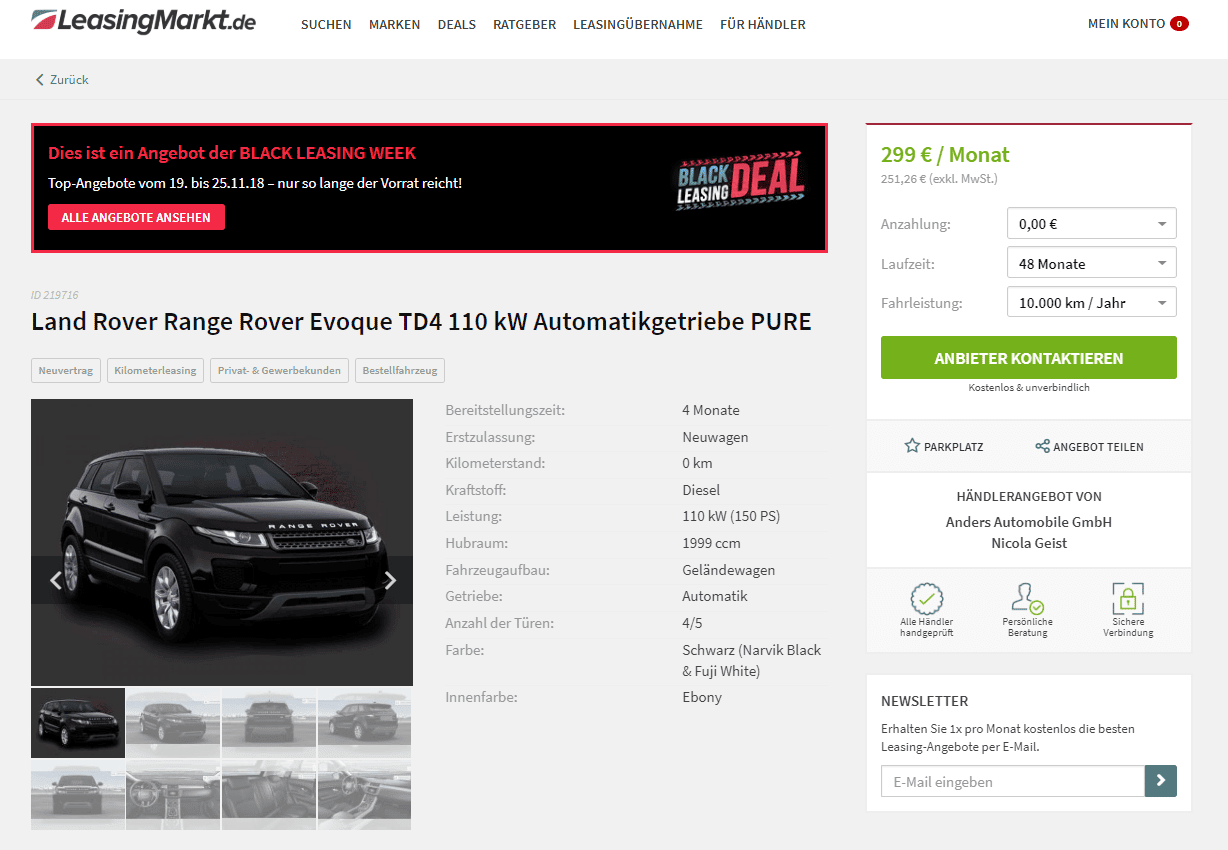Click the ALLE ANGEBOTE ANSEHEN button
The width and height of the screenshot is (1228, 850).
(136, 217)
